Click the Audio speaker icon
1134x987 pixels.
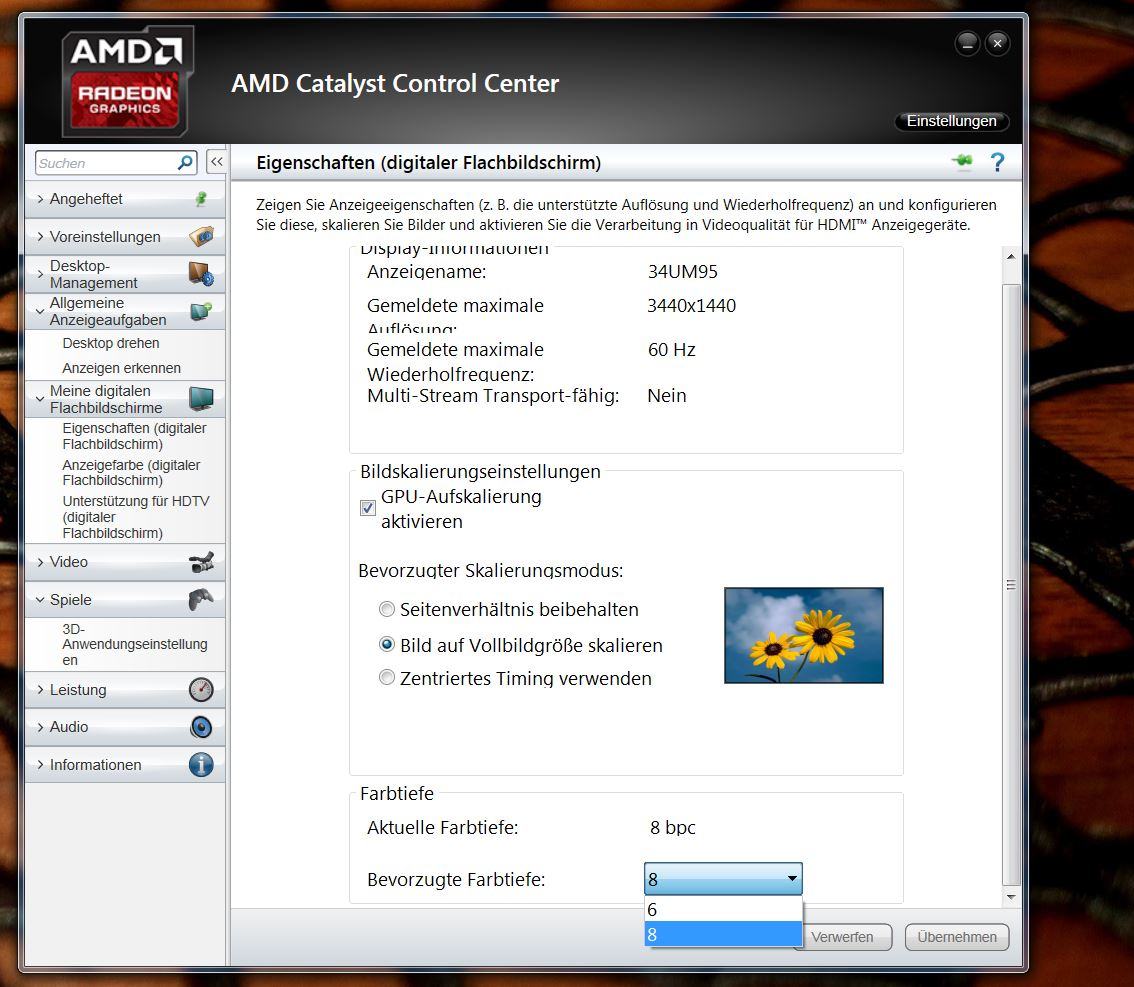tap(201, 727)
